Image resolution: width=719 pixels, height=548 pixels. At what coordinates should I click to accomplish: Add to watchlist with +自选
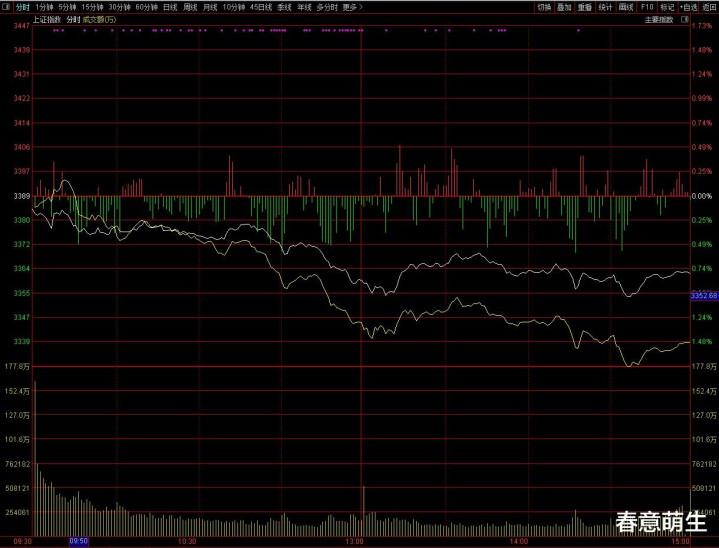pyautogui.click(x=688, y=7)
